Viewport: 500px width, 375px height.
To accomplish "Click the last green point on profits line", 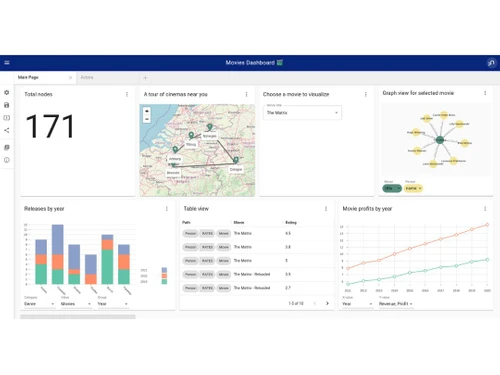I will [x=487, y=260].
